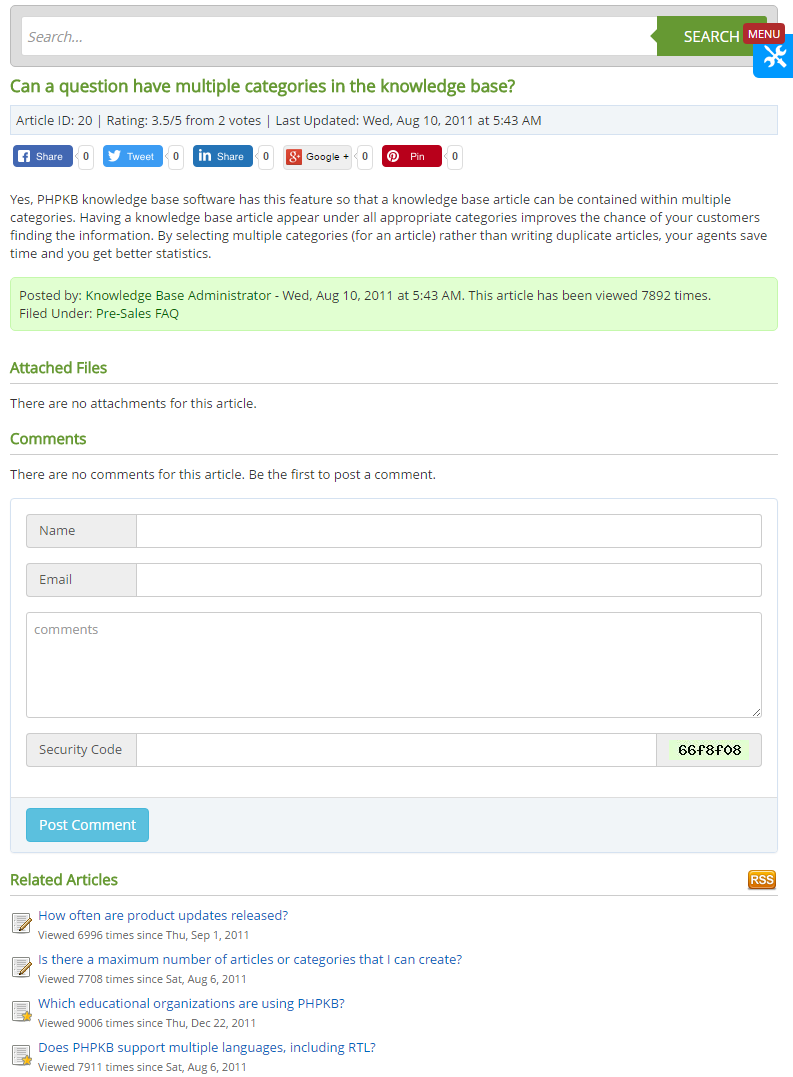Share article via Google + button
This screenshot has width=793, height=1077.
[x=317, y=156]
